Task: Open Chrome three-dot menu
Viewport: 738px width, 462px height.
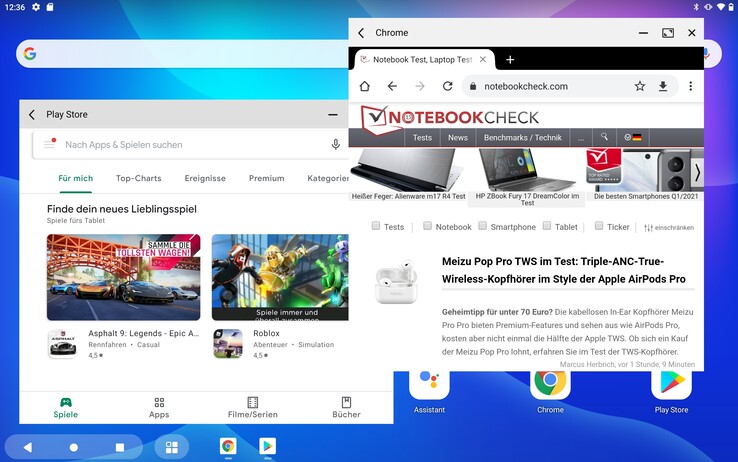Action: click(690, 86)
